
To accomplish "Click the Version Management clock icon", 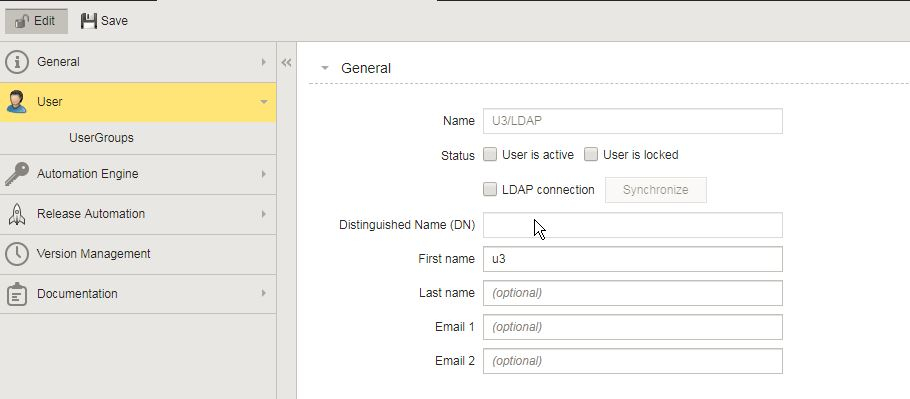I will [x=17, y=254].
